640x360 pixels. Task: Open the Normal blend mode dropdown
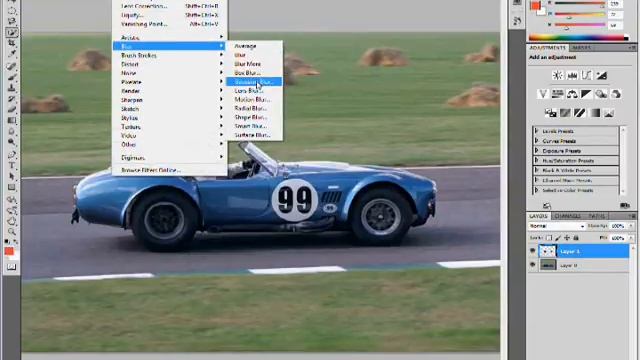556,226
